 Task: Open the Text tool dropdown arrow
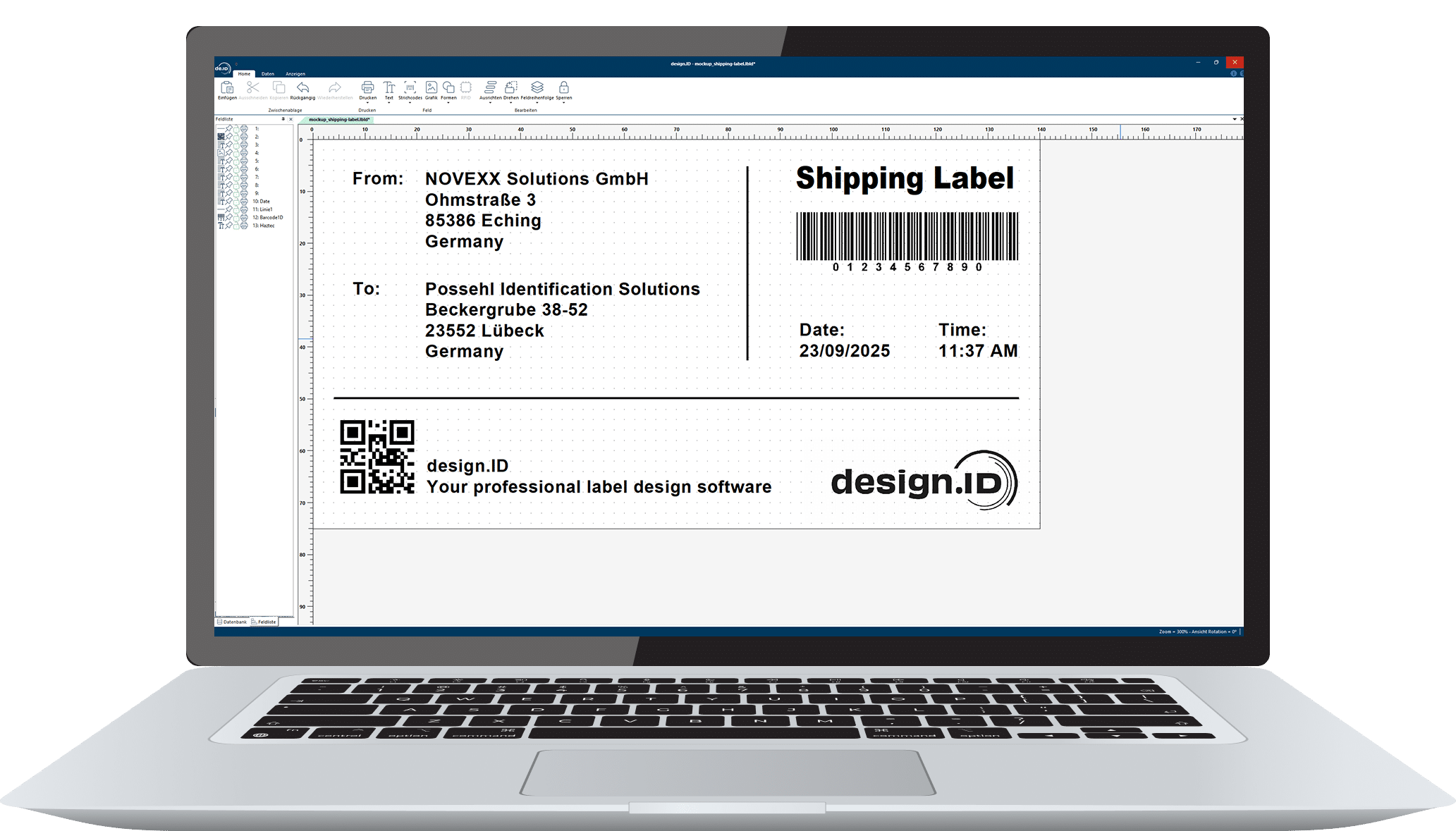pos(389,104)
